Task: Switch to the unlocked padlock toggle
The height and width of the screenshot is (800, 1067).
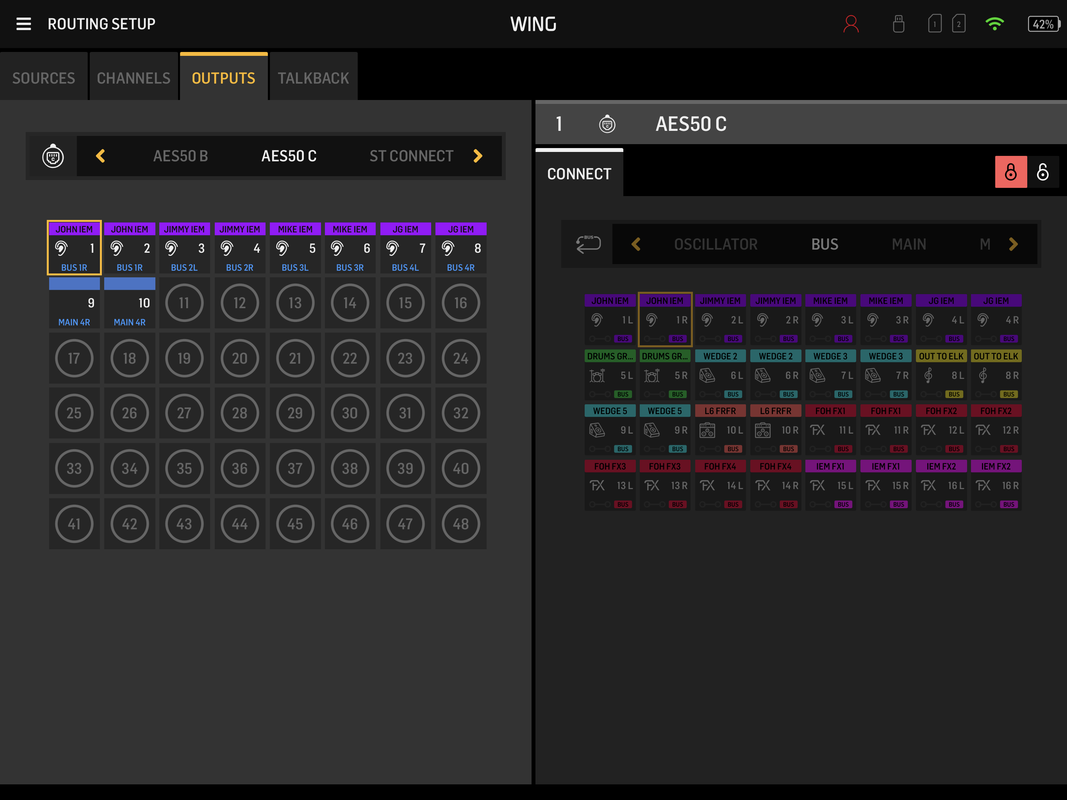Action: click(1043, 172)
